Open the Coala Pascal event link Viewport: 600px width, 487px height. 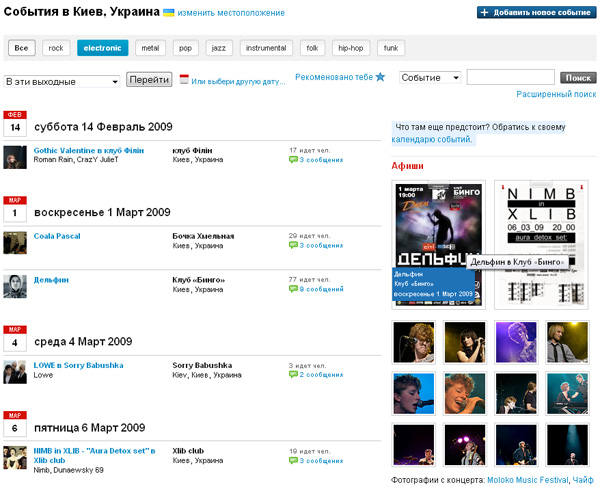click(x=57, y=236)
